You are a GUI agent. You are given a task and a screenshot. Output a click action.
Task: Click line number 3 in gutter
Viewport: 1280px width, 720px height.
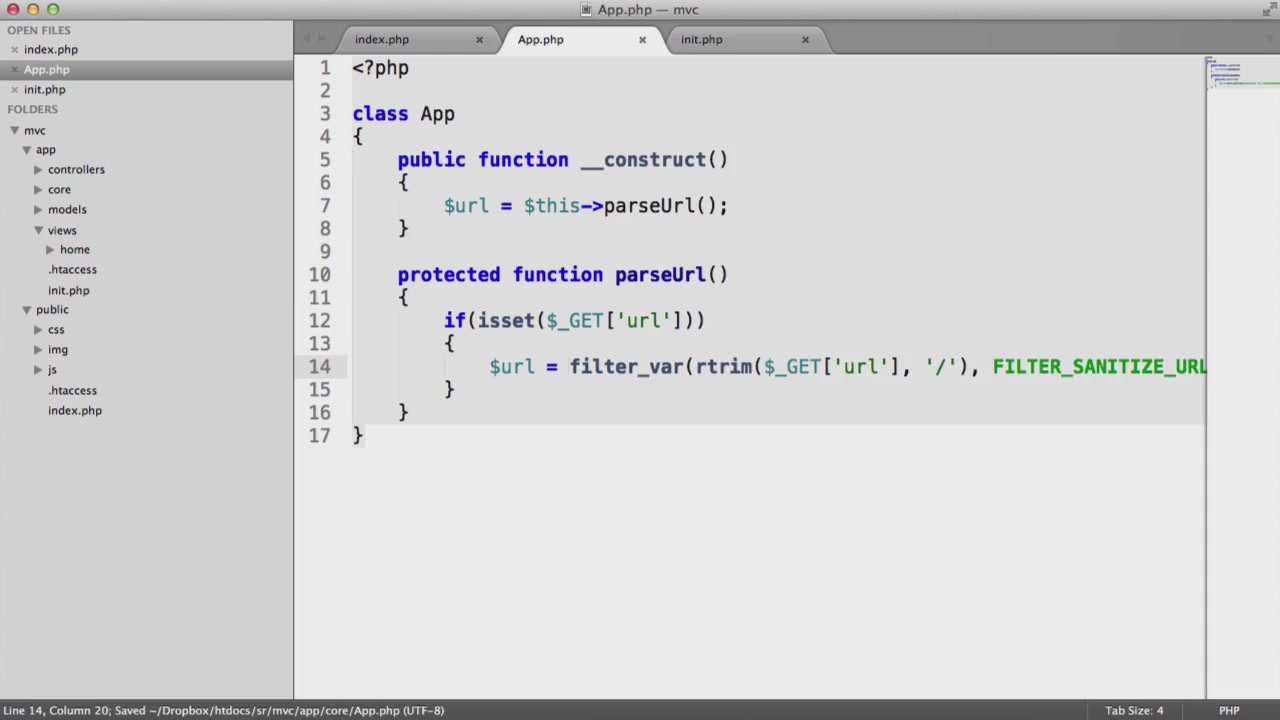pyautogui.click(x=325, y=114)
